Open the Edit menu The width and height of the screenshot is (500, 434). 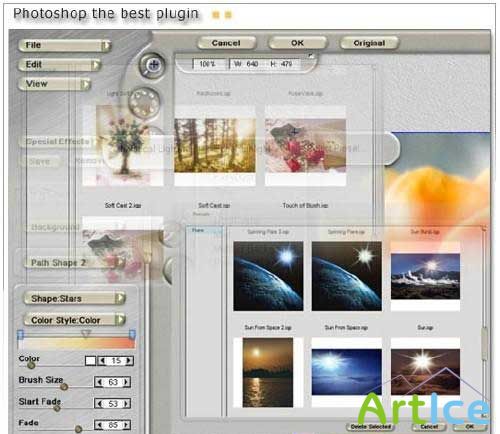pos(59,64)
